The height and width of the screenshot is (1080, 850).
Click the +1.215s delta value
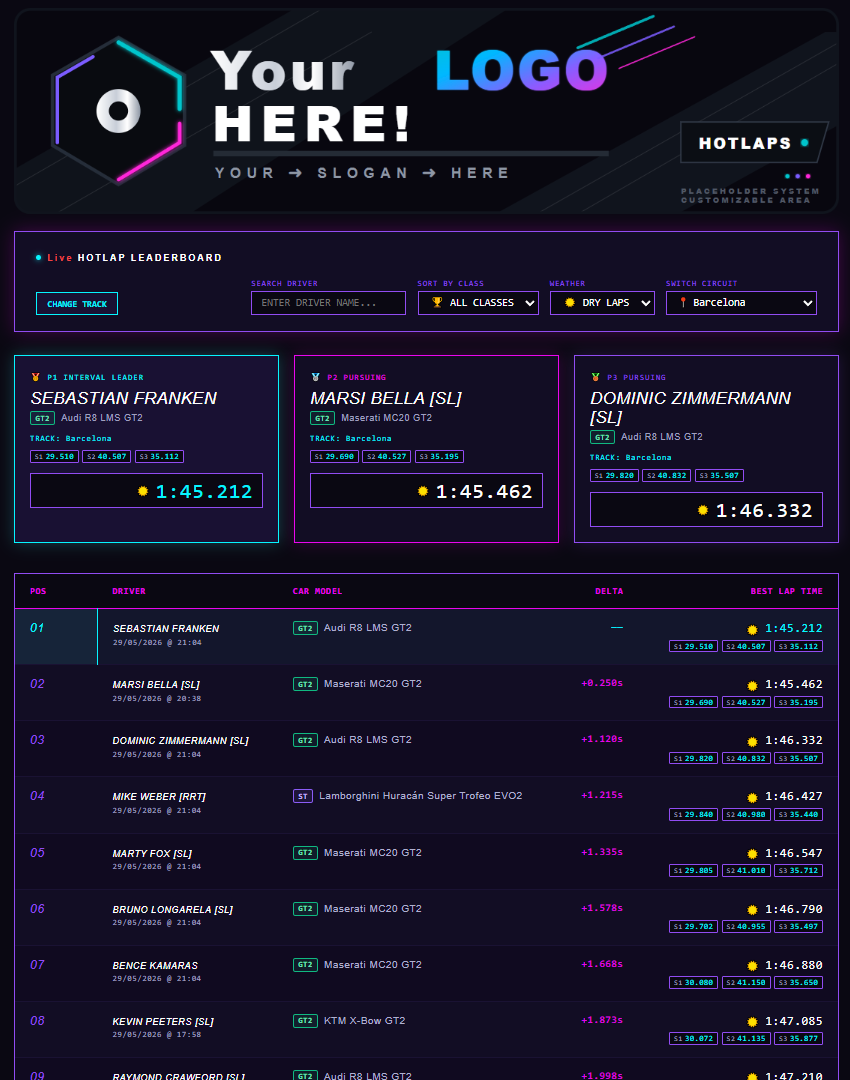coord(602,795)
